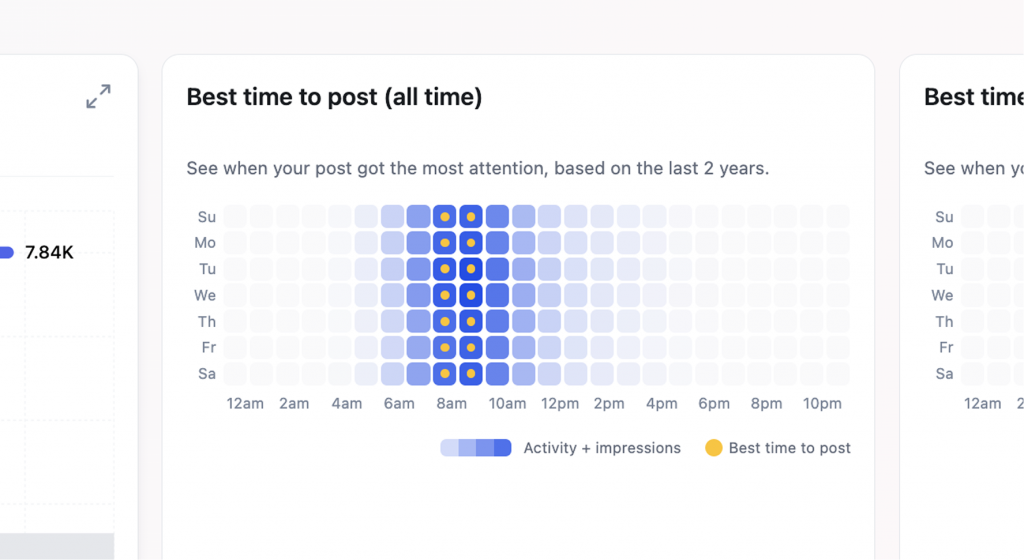Click the Tuesday 7am heatmap cell
The width and height of the screenshot is (1024, 560).
coord(419,269)
